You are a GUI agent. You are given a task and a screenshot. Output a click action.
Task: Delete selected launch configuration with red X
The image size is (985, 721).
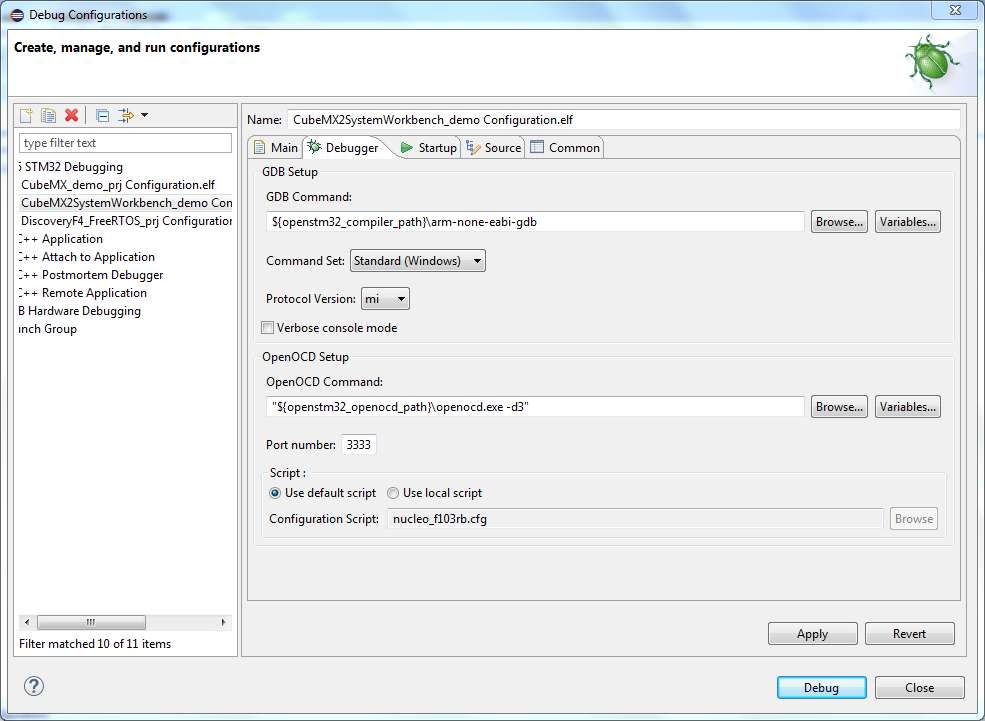pyautogui.click(x=71, y=115)
